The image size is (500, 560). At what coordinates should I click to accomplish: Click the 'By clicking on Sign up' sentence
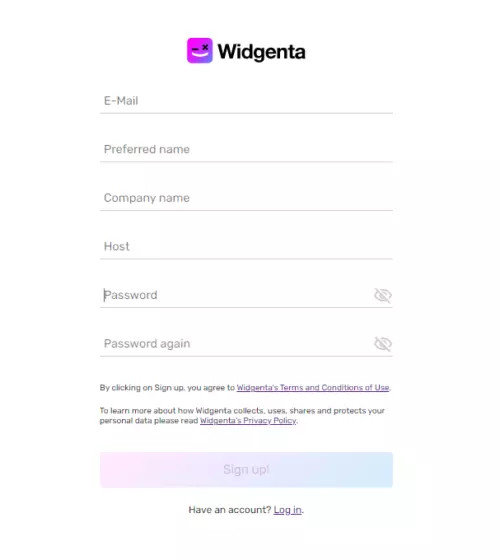click(245, 388)
